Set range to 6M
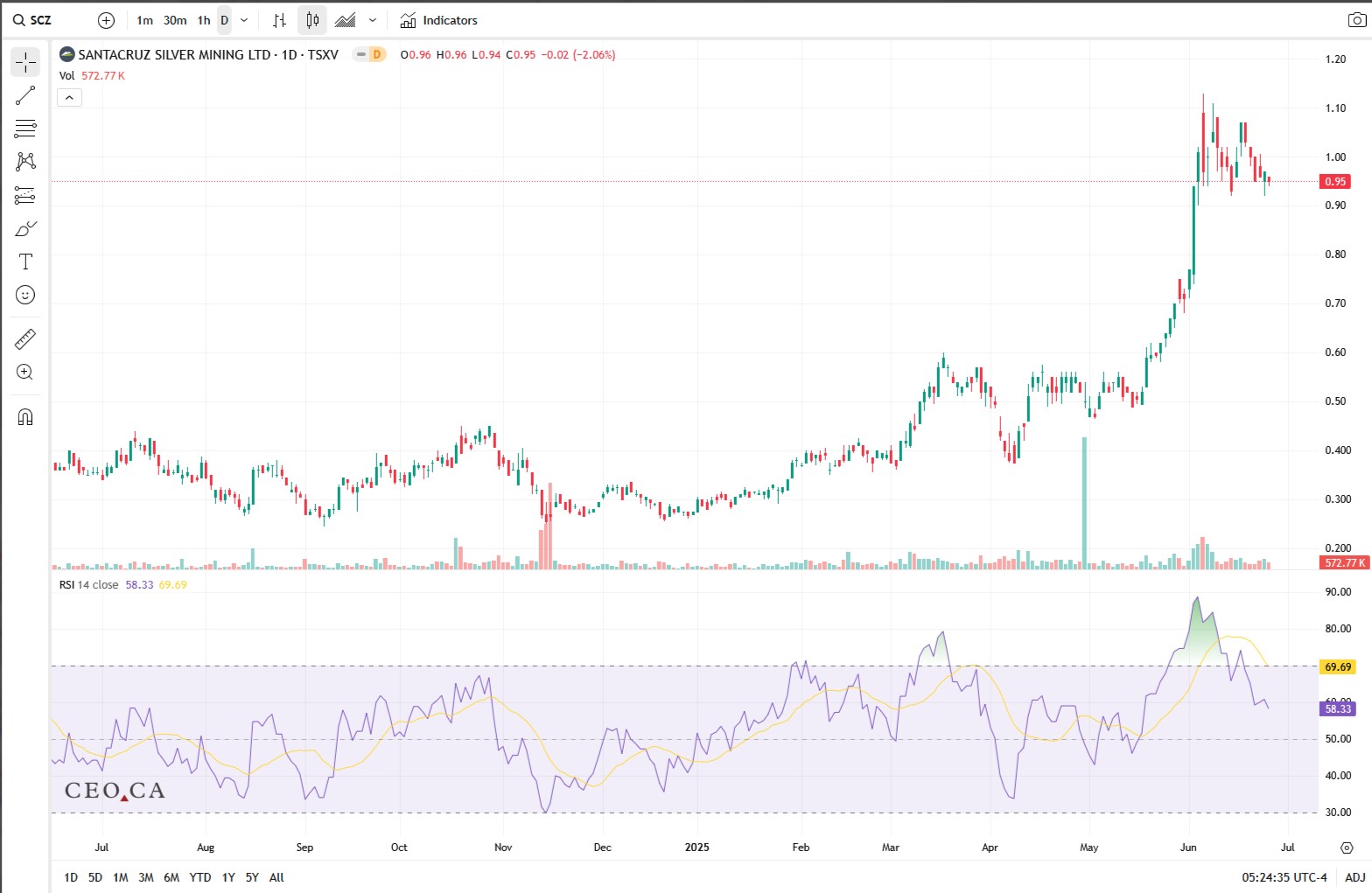This screenshot has height=893, width=1372. pyautogui.click(x=171, y=877)
